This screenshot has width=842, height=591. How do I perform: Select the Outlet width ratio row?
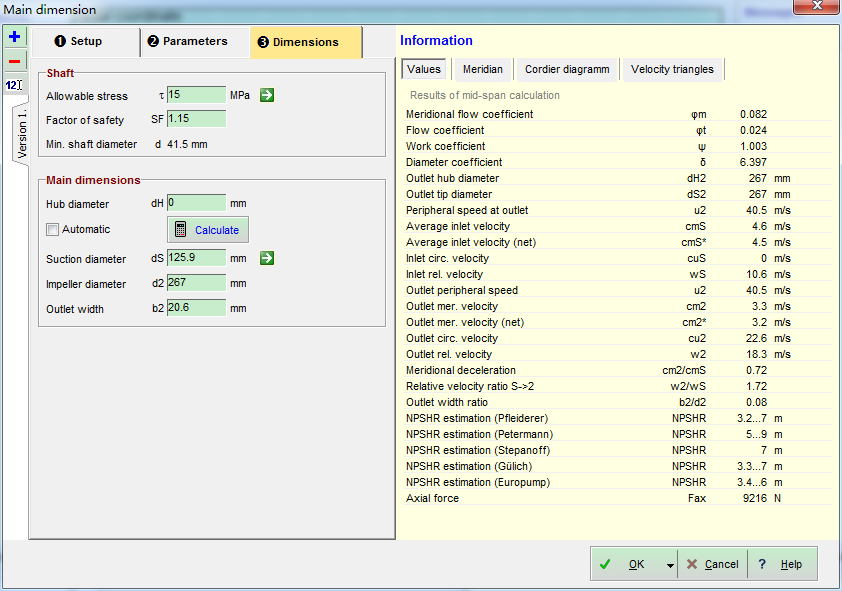[618, 403]
